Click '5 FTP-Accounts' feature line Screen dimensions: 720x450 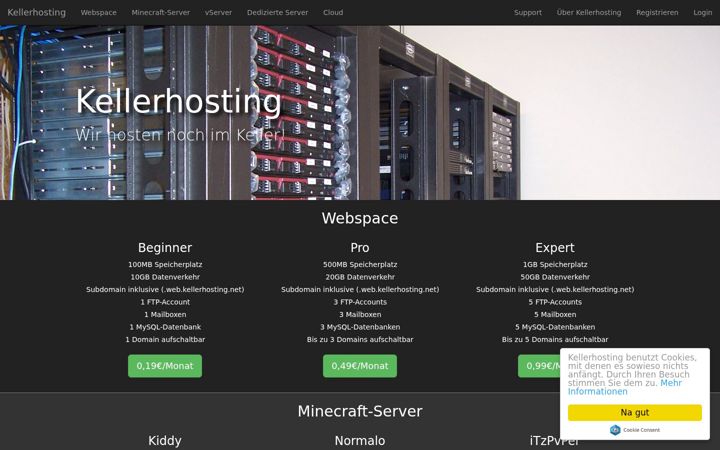tap(555, 302)
